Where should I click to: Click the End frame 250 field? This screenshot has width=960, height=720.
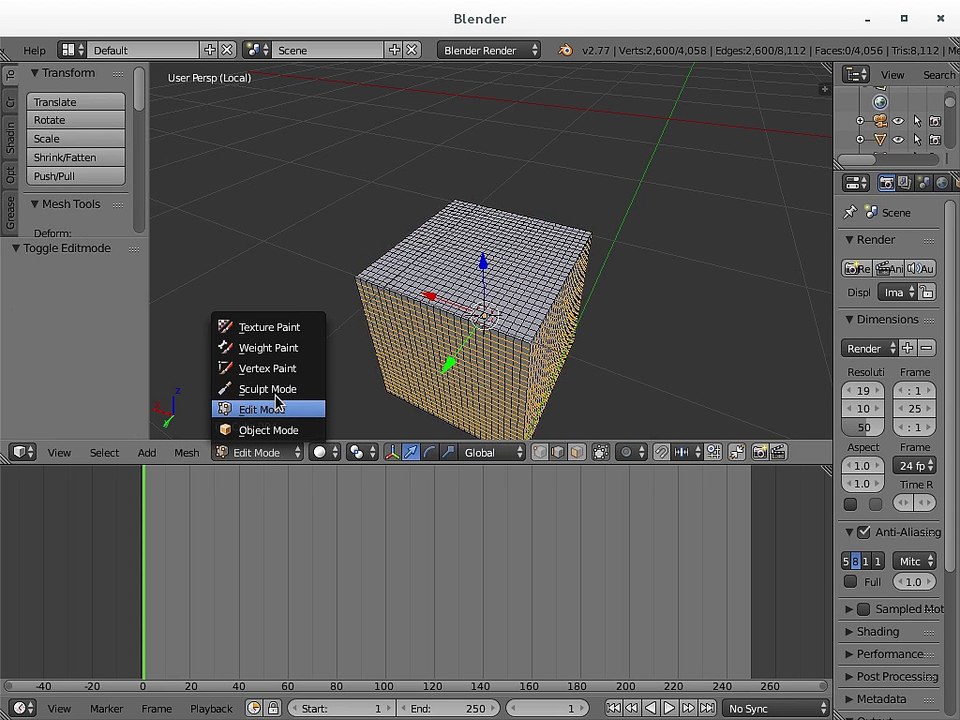[449, 708]
